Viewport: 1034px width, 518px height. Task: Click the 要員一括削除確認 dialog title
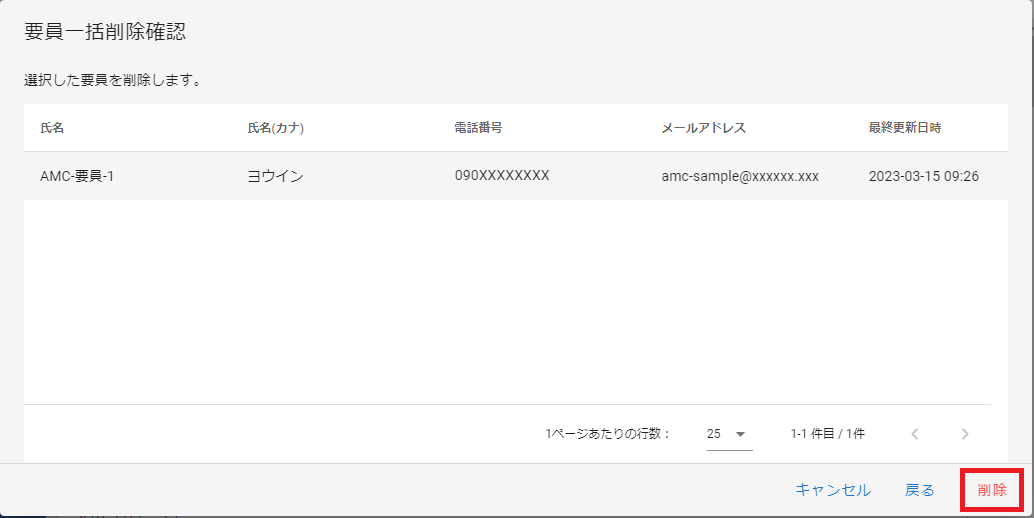pos(105,32)
